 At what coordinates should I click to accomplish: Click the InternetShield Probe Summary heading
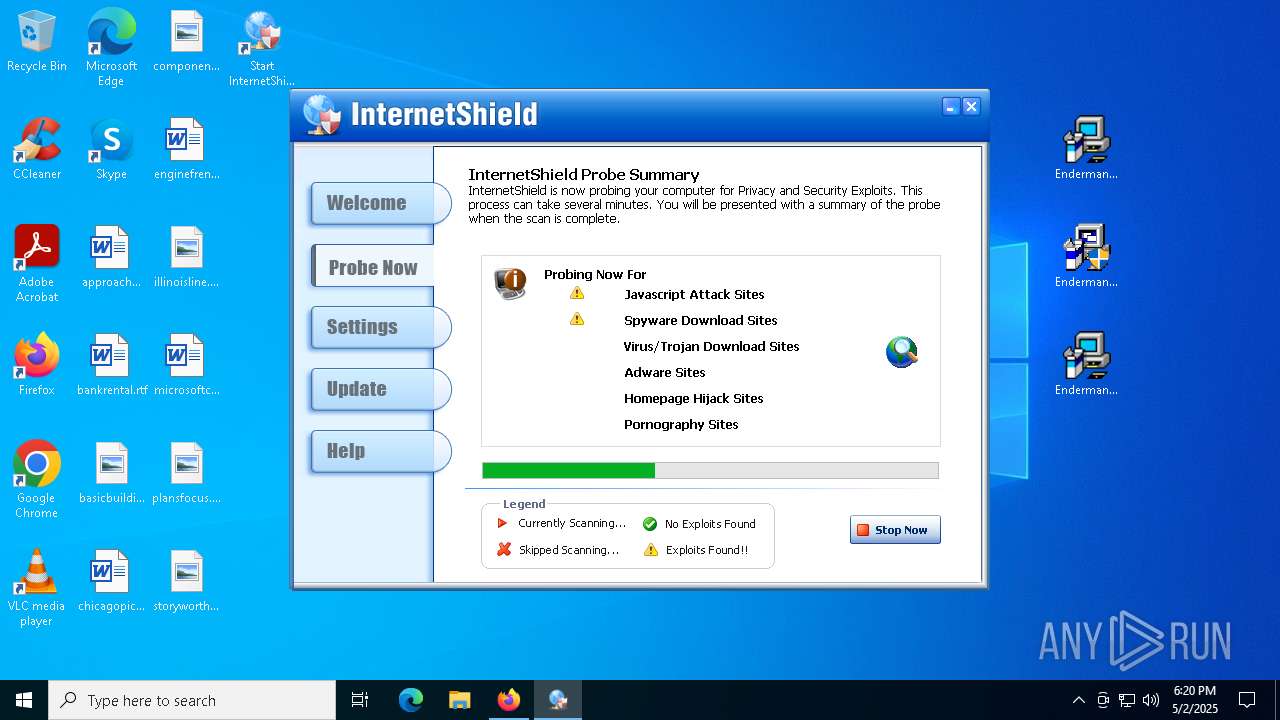pos(584,175)
